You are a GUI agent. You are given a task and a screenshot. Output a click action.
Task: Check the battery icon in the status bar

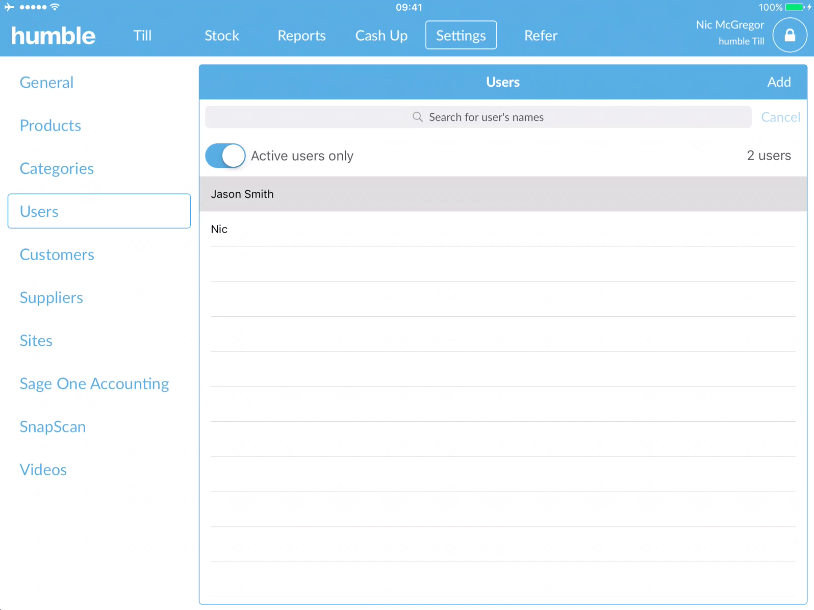pyautogui.click(x=795, y=7)
